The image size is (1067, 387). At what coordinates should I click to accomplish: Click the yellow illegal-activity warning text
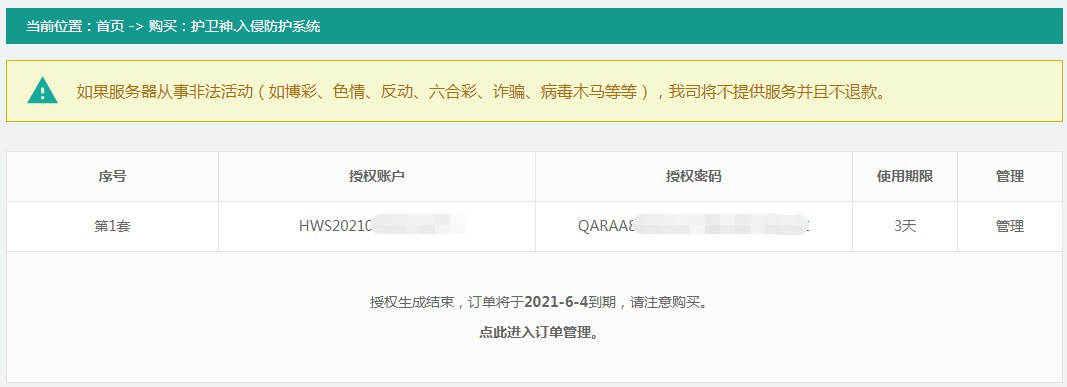click(x=481, y=91)
